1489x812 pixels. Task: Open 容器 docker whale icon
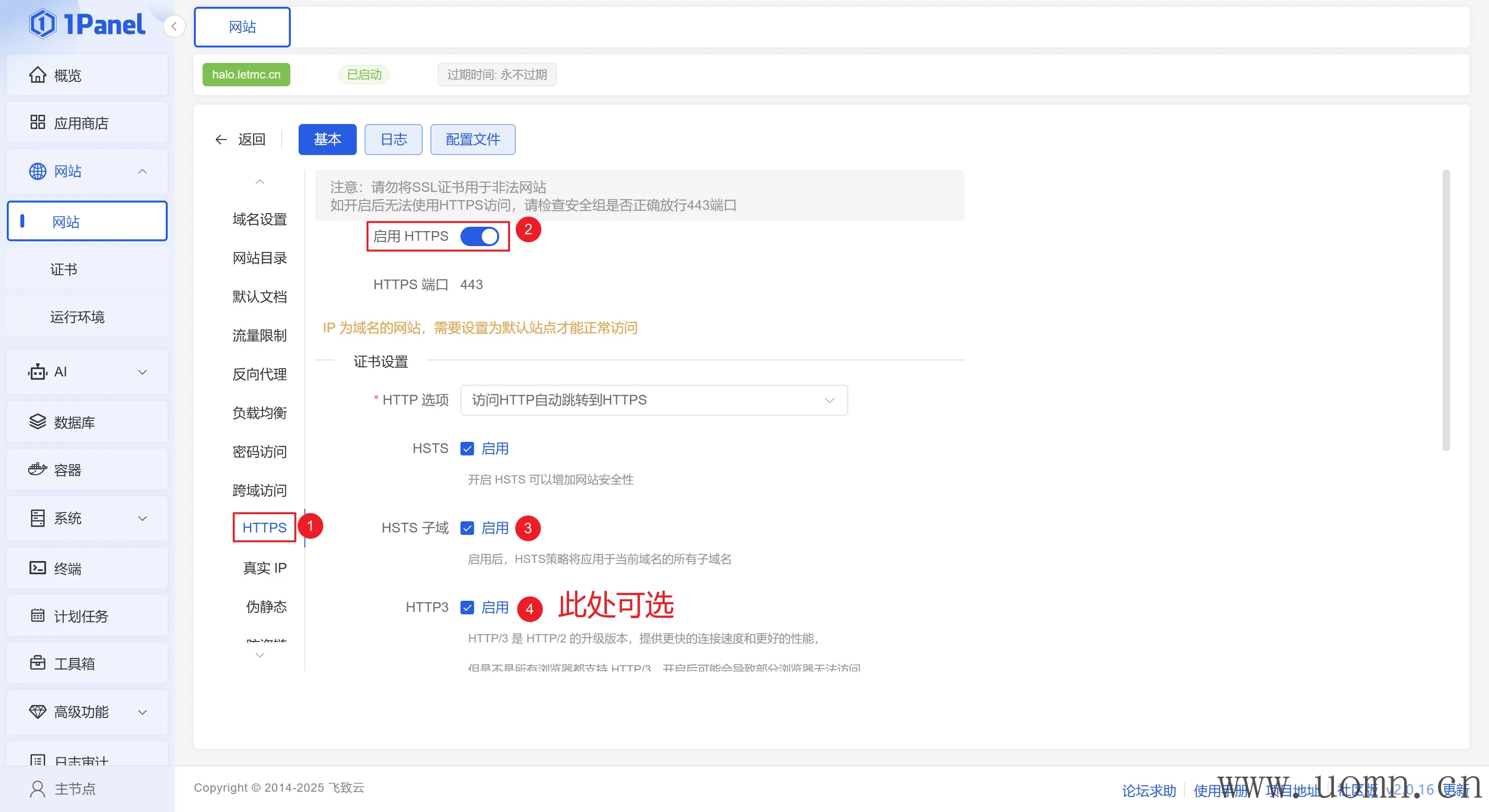(x=38, y=469)
